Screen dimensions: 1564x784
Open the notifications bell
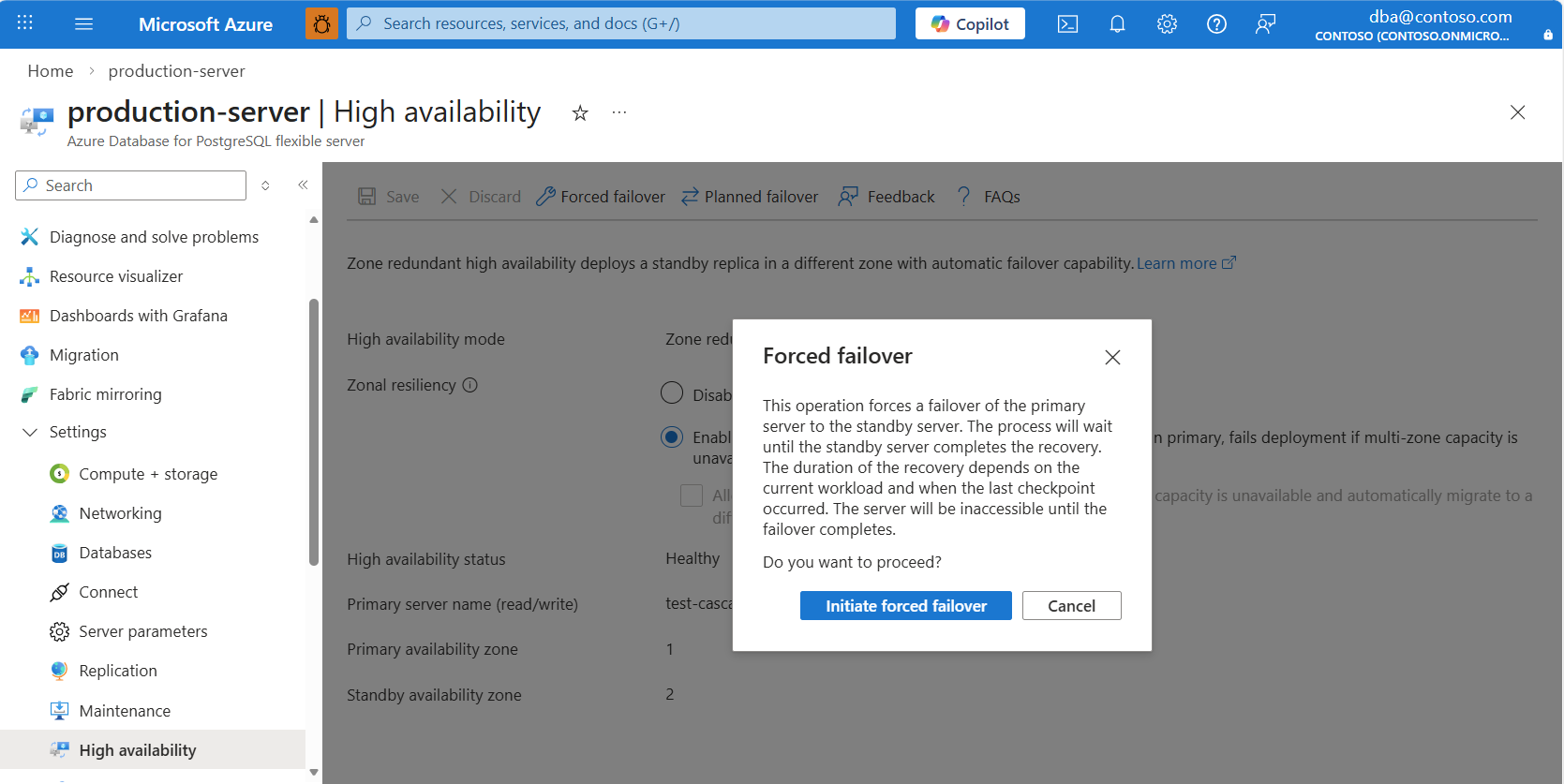[x=1117, y=24]
